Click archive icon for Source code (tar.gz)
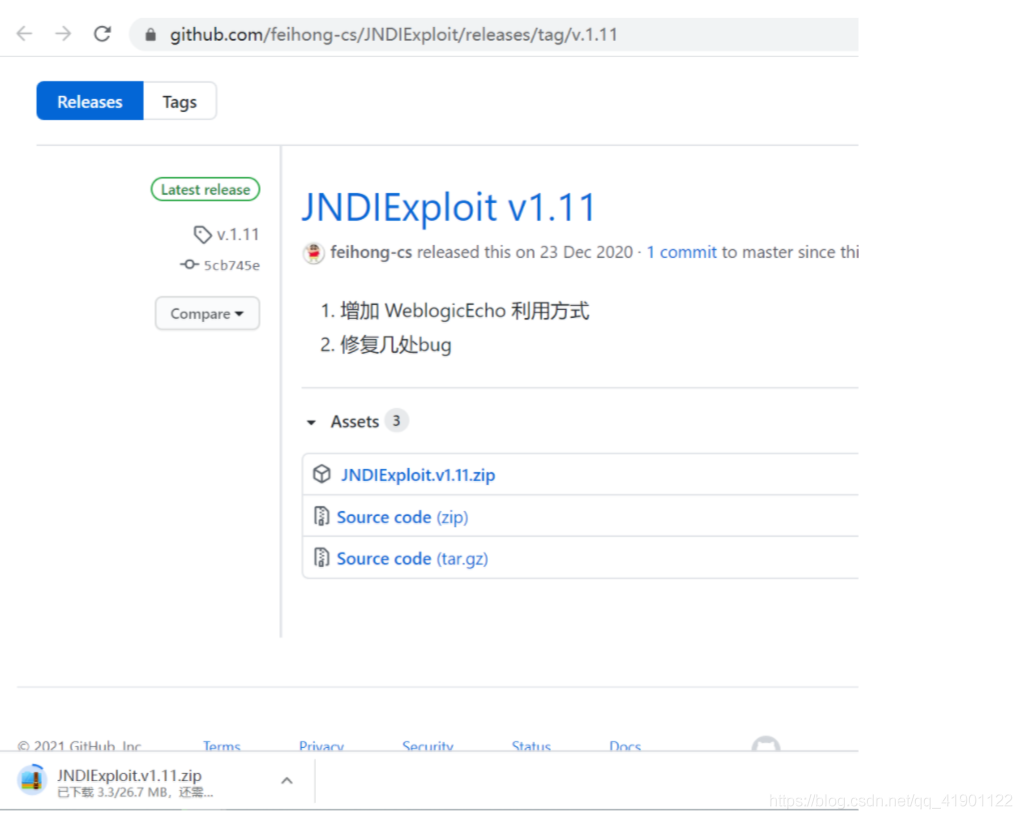This screenshot has width=1022, height=819. (321, 558)
